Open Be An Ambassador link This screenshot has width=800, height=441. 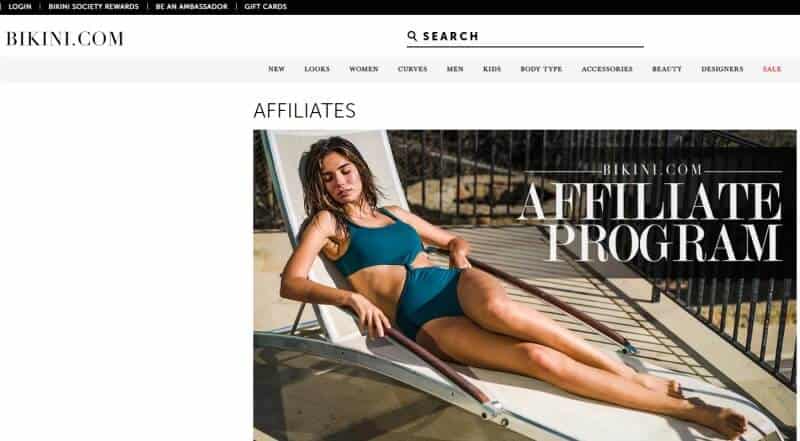[x=191, y=7]
